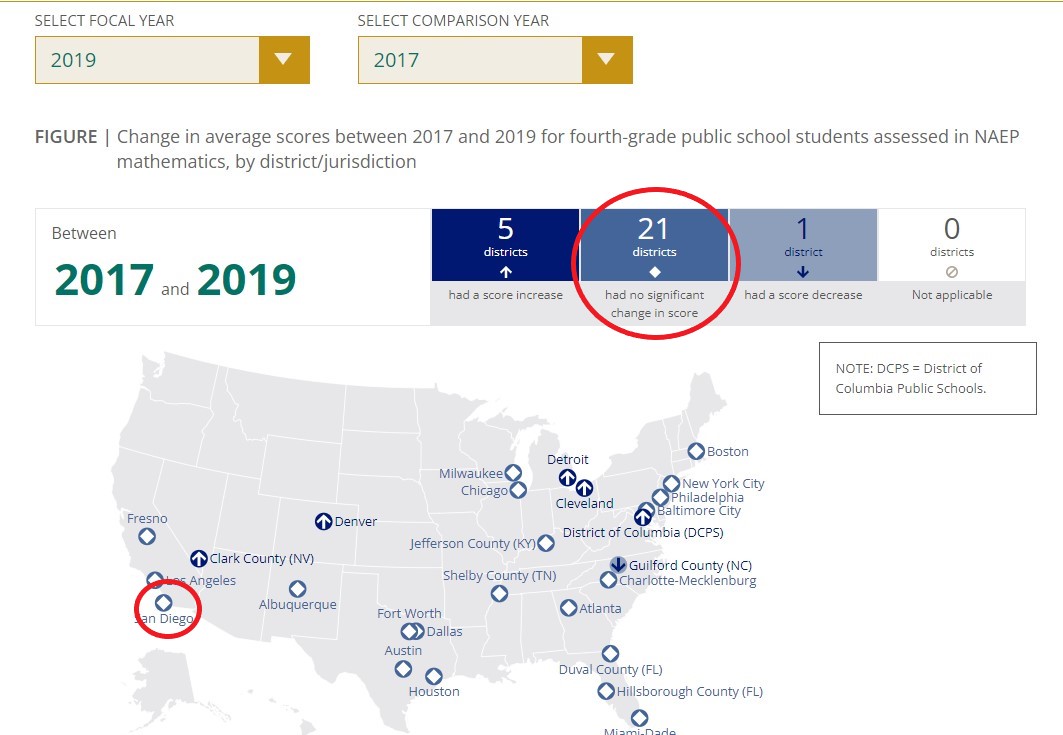Click the Boston diamond marker

(696, 452)
